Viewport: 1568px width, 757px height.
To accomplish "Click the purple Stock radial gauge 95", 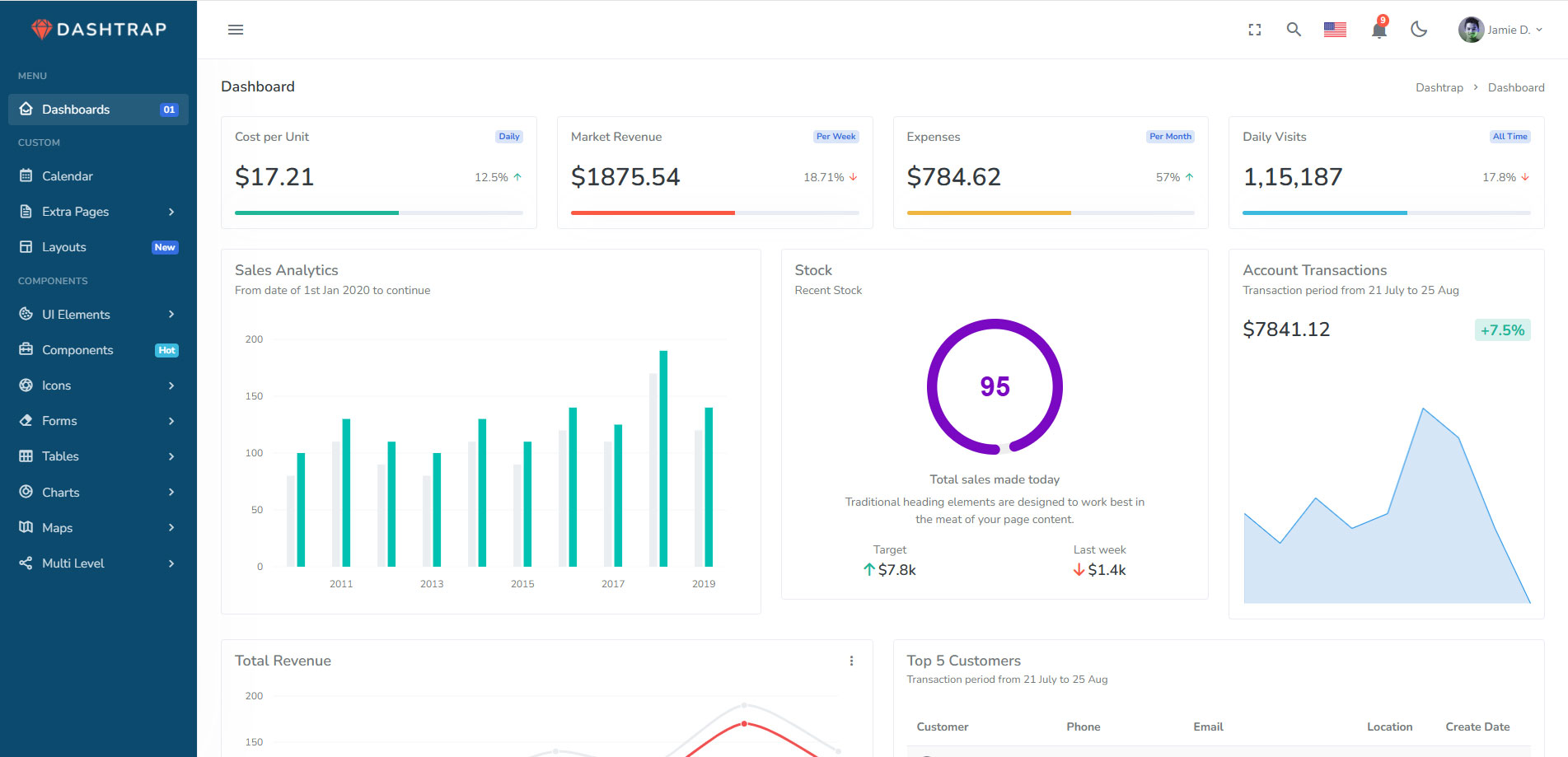I will tap(995, 386).
